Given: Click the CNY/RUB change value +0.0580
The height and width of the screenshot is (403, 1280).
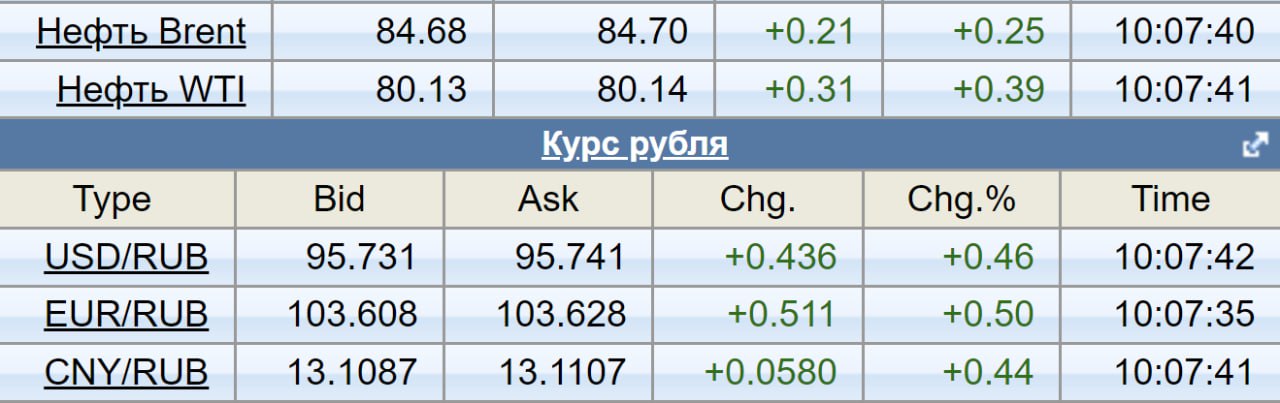Looking at the screenshot, I should (770, 373).
